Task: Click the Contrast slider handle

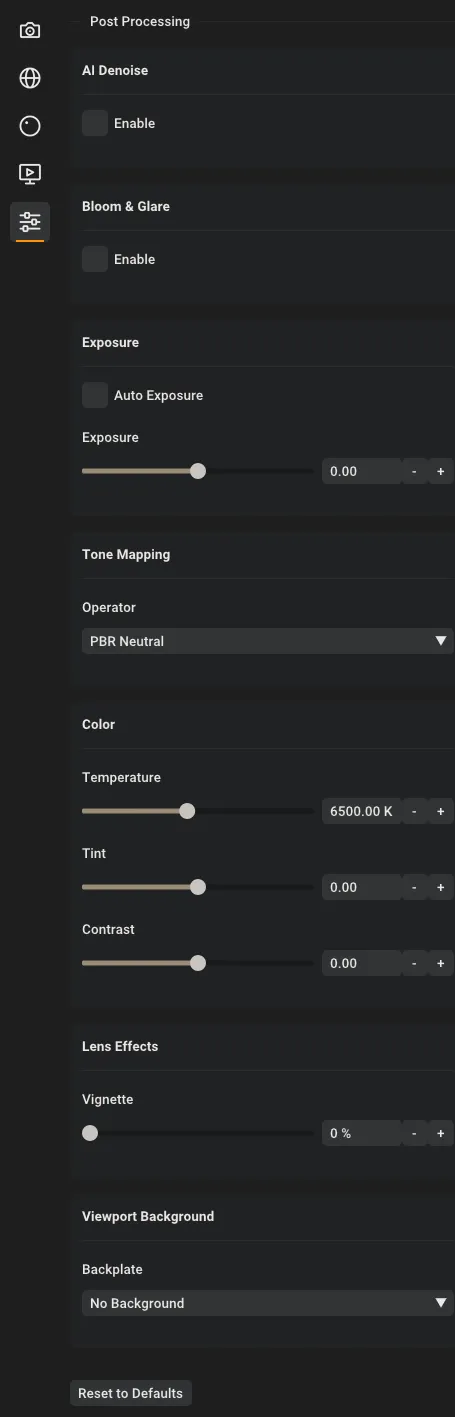Action: coord(198,963)
